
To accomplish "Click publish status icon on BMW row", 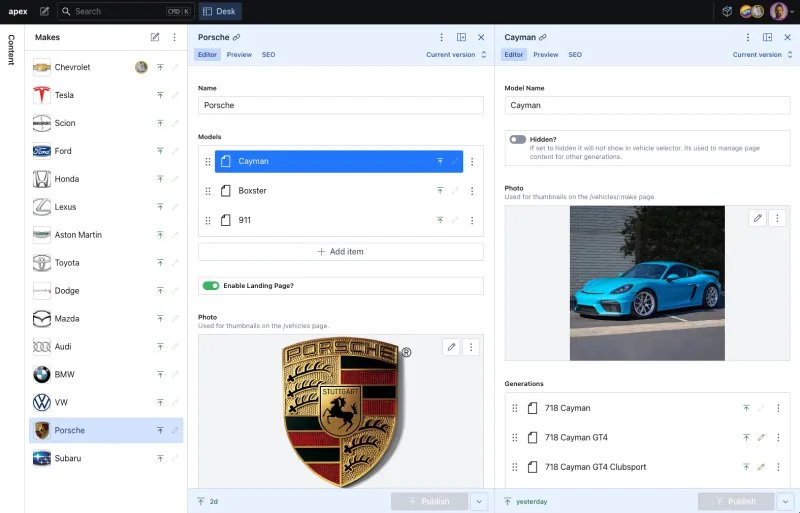I will coord(160,375).
